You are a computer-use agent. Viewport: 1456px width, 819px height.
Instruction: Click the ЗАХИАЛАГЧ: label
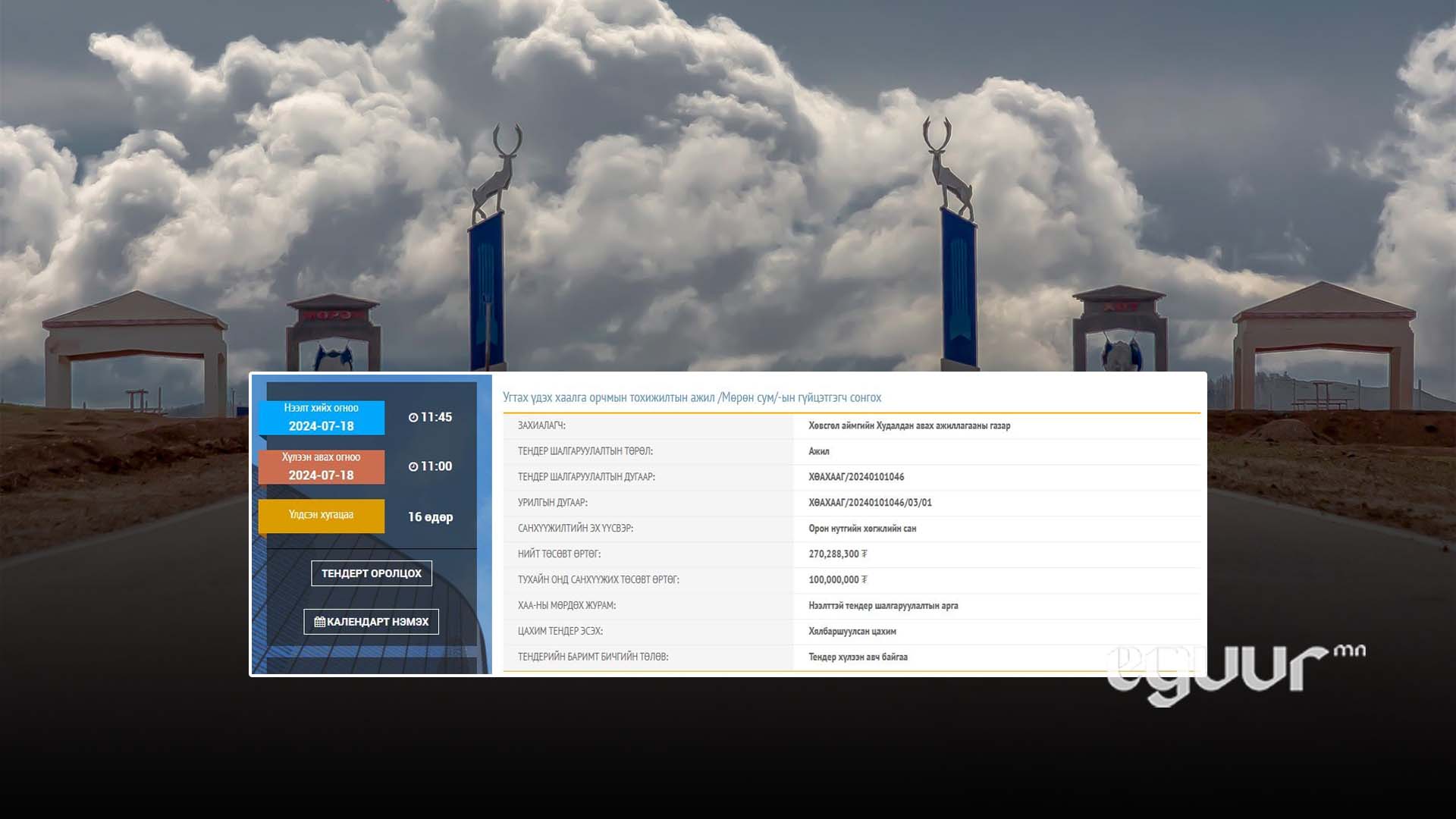541,426
